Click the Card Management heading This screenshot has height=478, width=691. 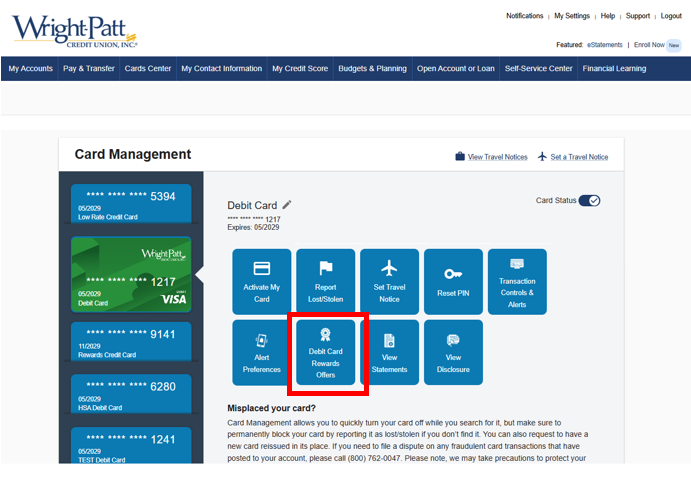pos(133,154)
